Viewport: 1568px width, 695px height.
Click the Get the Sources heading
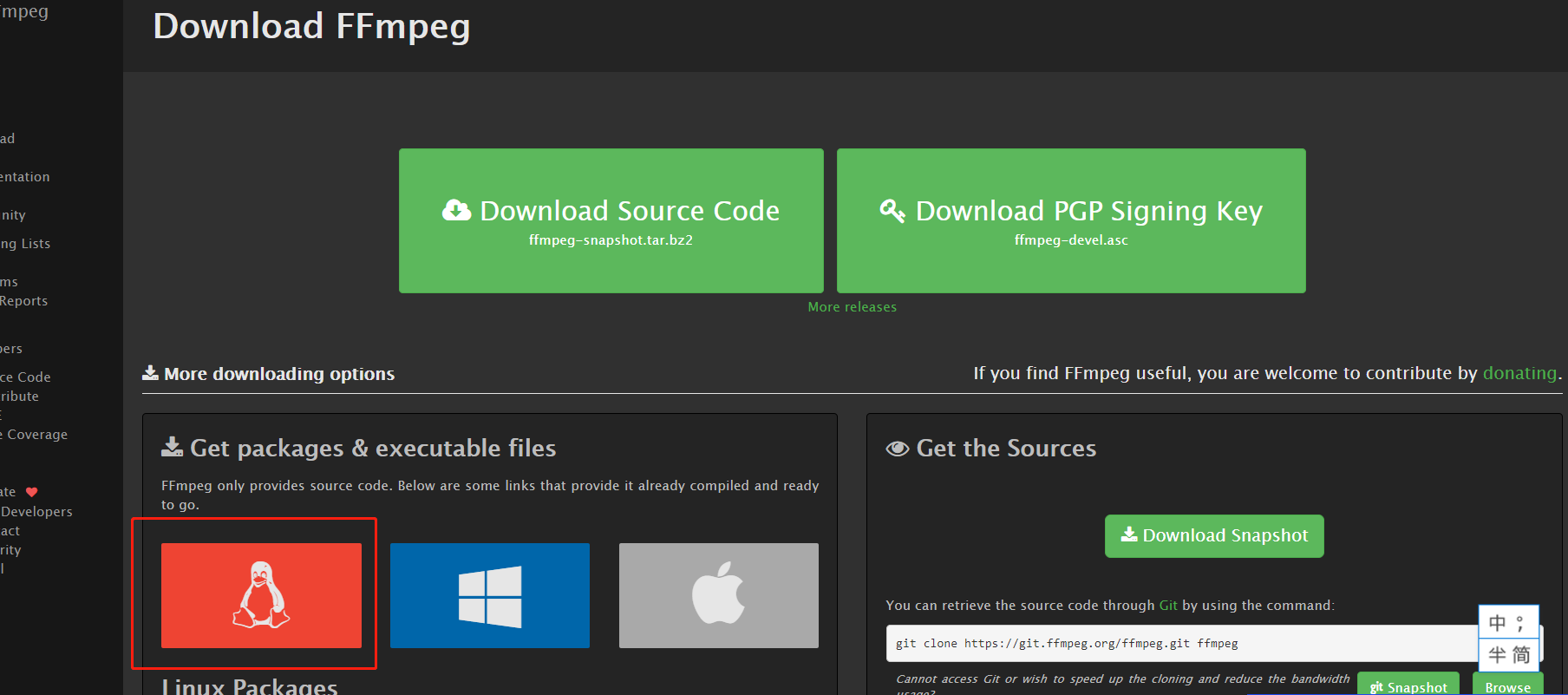click(1006, 448)
